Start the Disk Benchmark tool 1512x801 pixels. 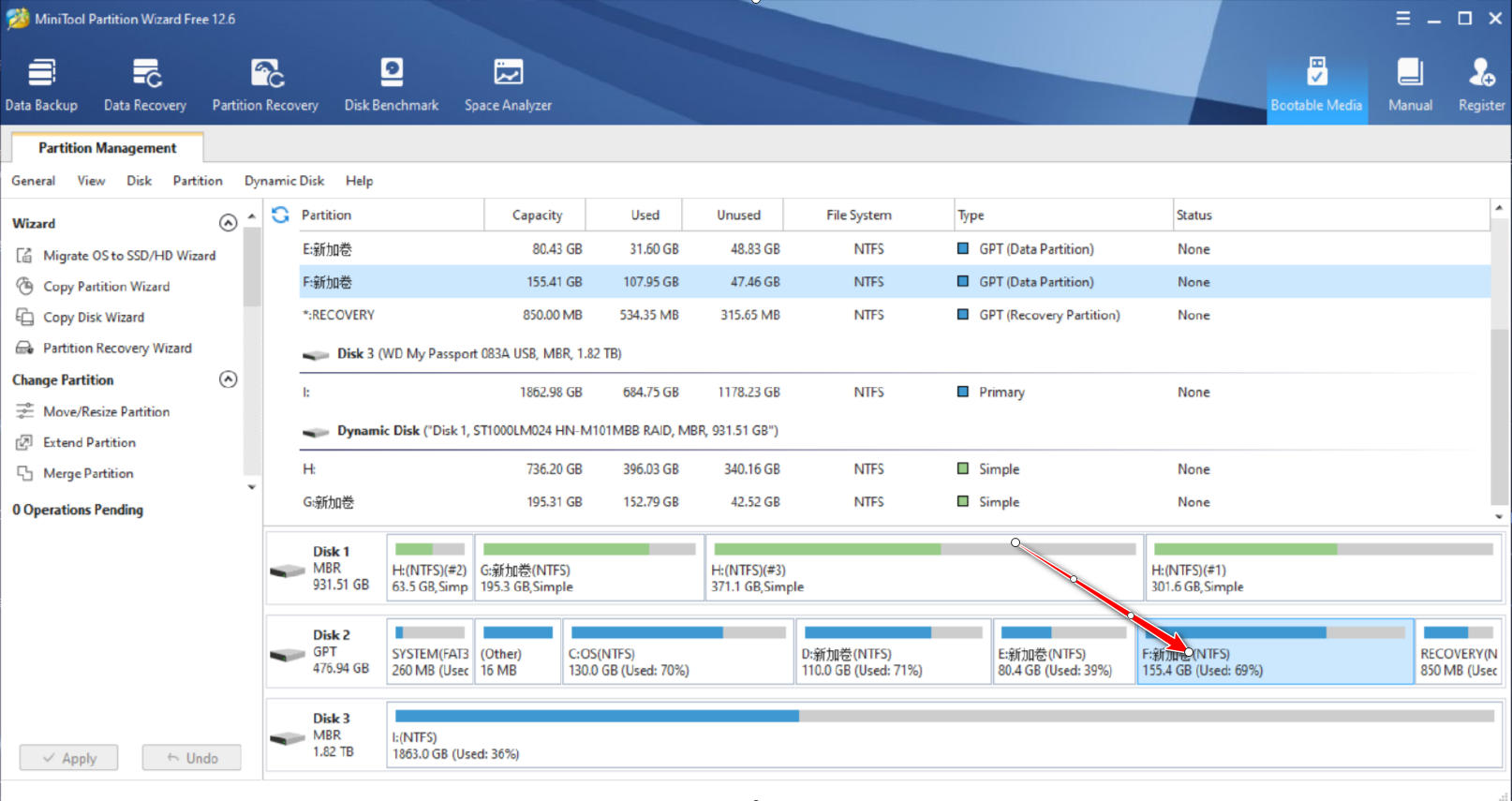pyautogui.click(x=392, y=85)
